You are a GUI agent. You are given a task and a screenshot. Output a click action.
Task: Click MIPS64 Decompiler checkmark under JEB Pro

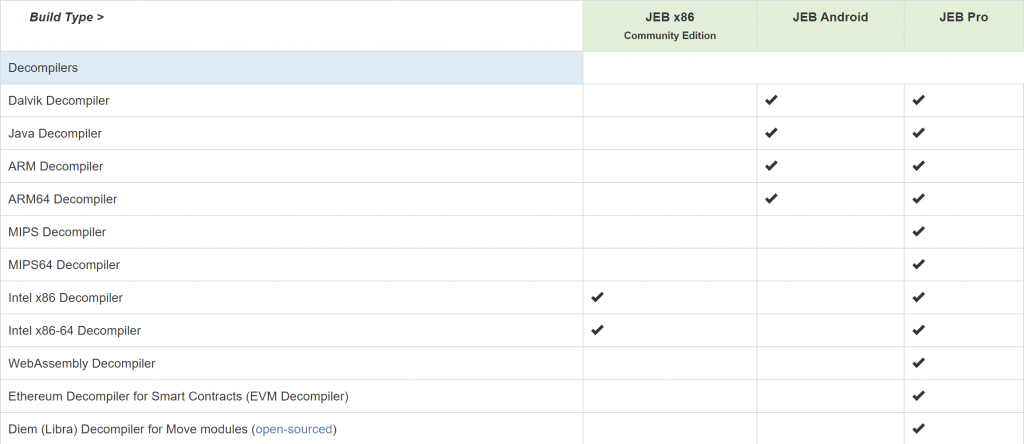point(919,265)
